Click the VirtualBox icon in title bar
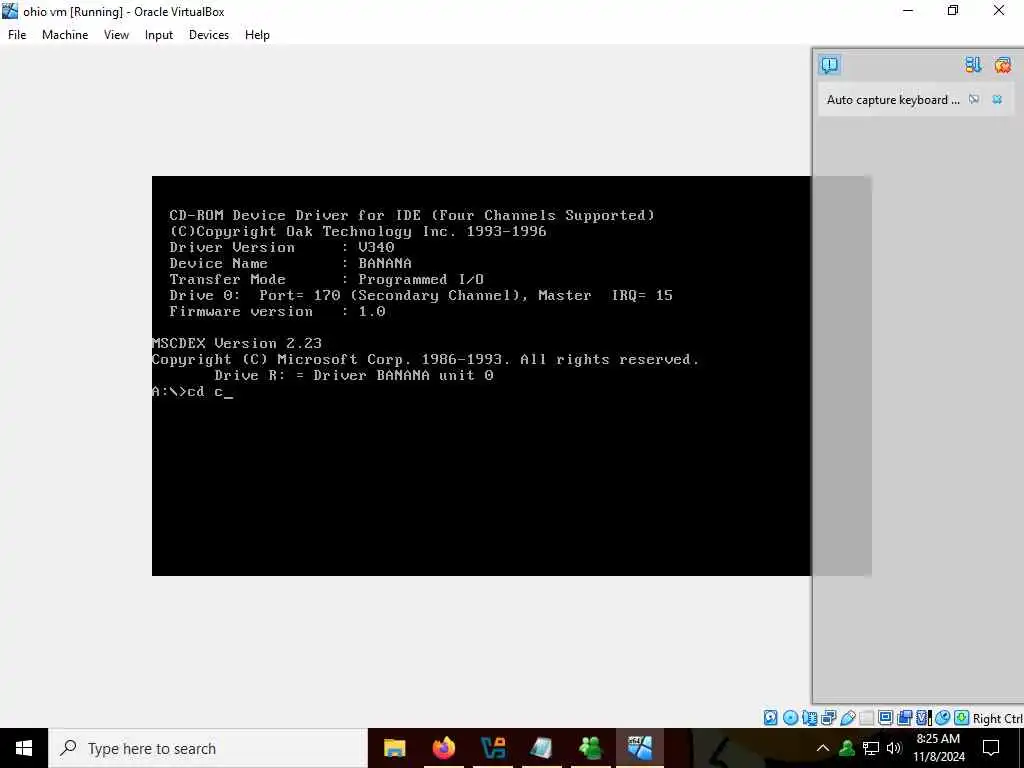Screen dimensions: 1024x768 click(10, 11)
